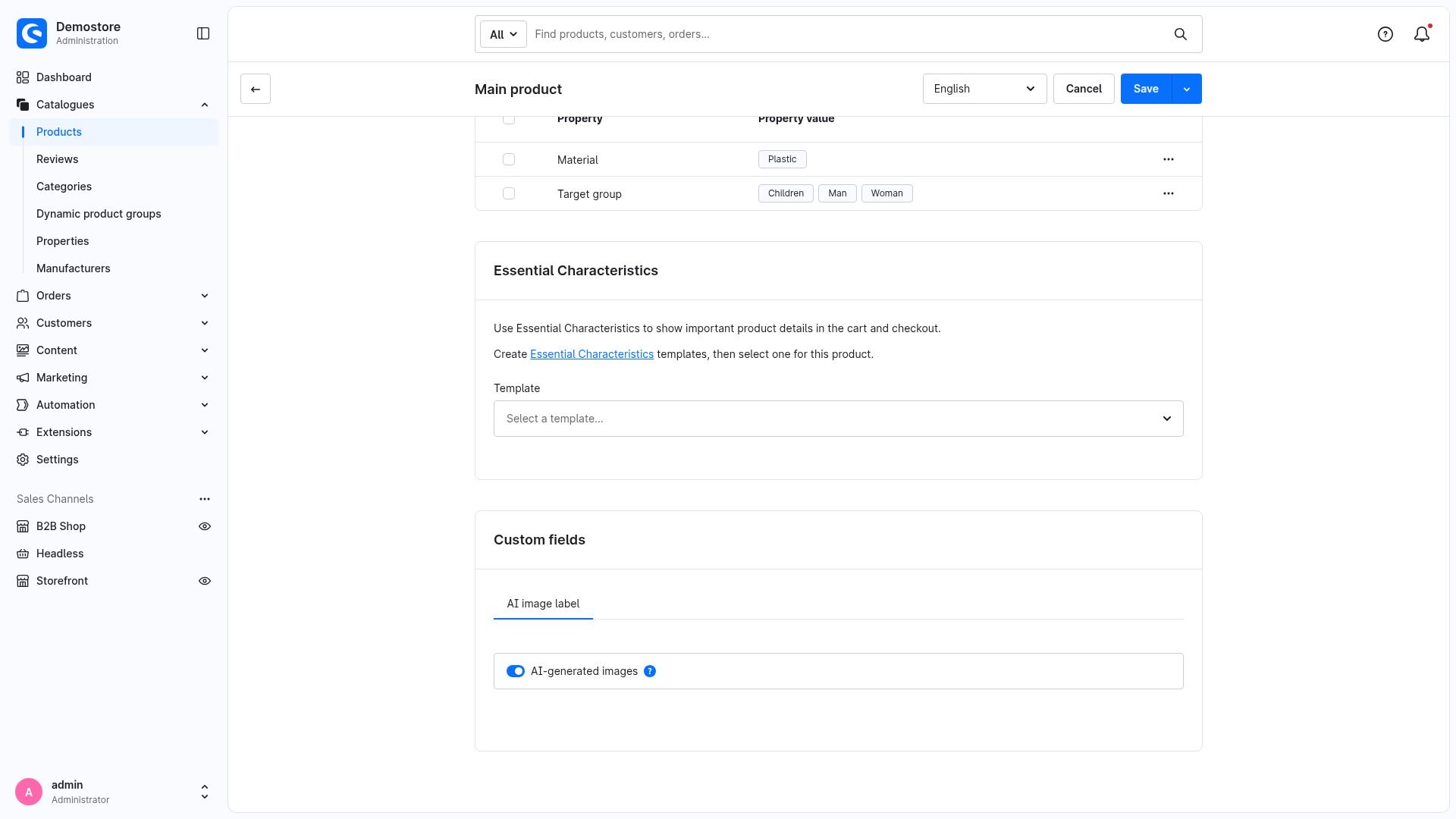Image resolution: width=1456 pixels, height=819 pixels.
Task: Open the Target group row options menu
Action: [1169, 193]
